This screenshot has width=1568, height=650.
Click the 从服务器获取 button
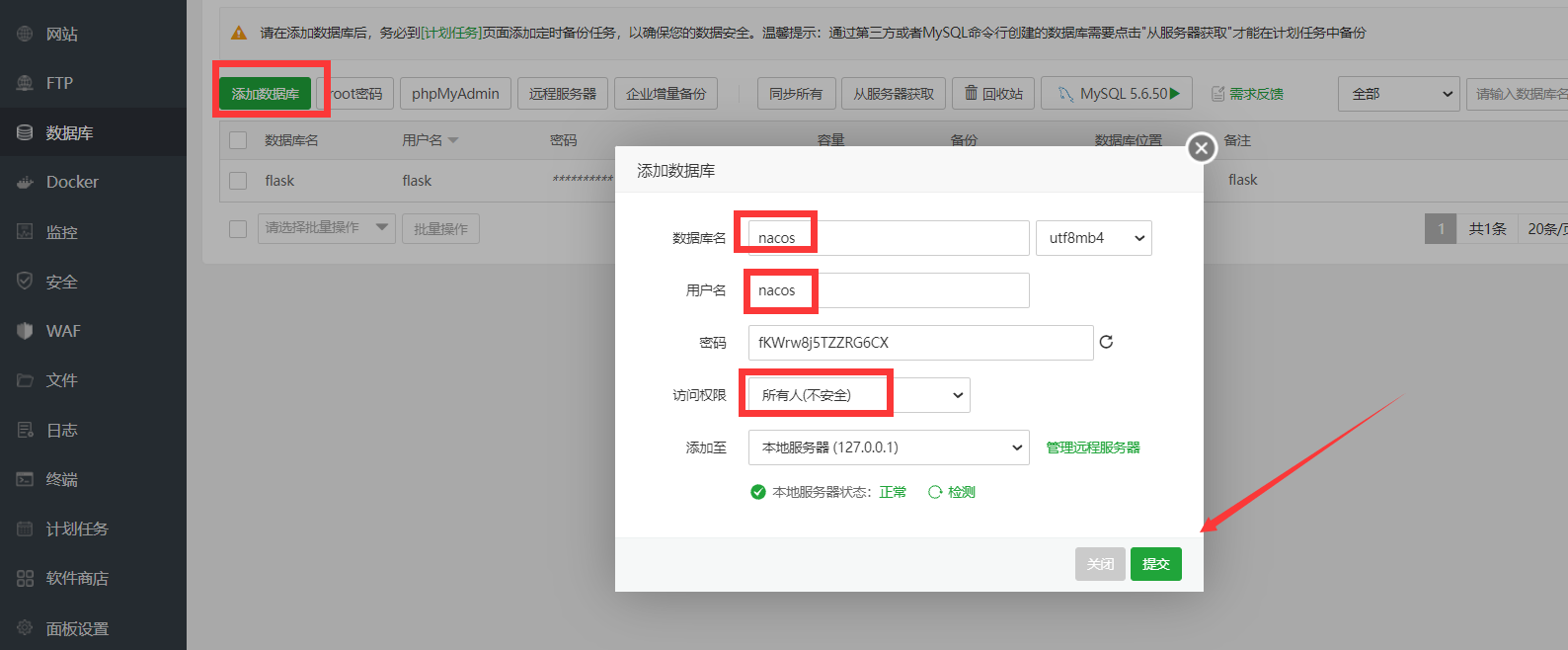tap(894, 94)
